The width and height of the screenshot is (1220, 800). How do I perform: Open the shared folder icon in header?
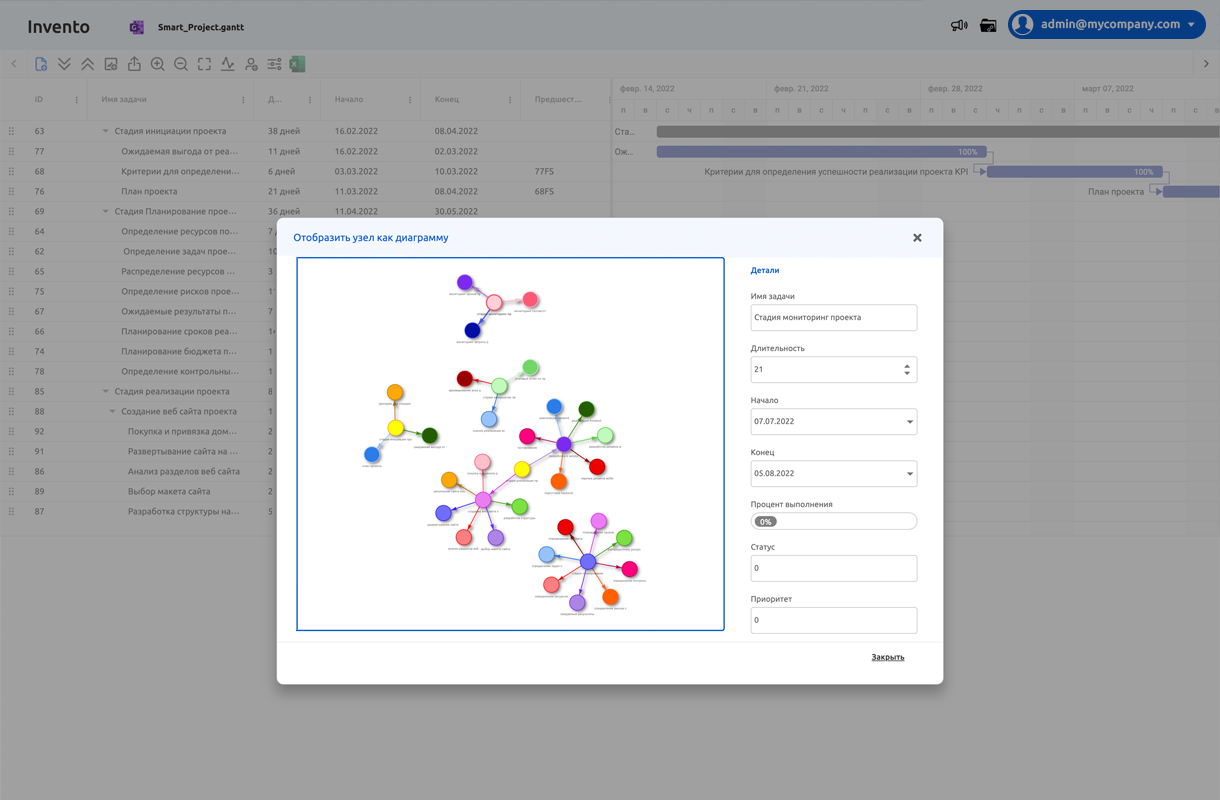point(988,26)
